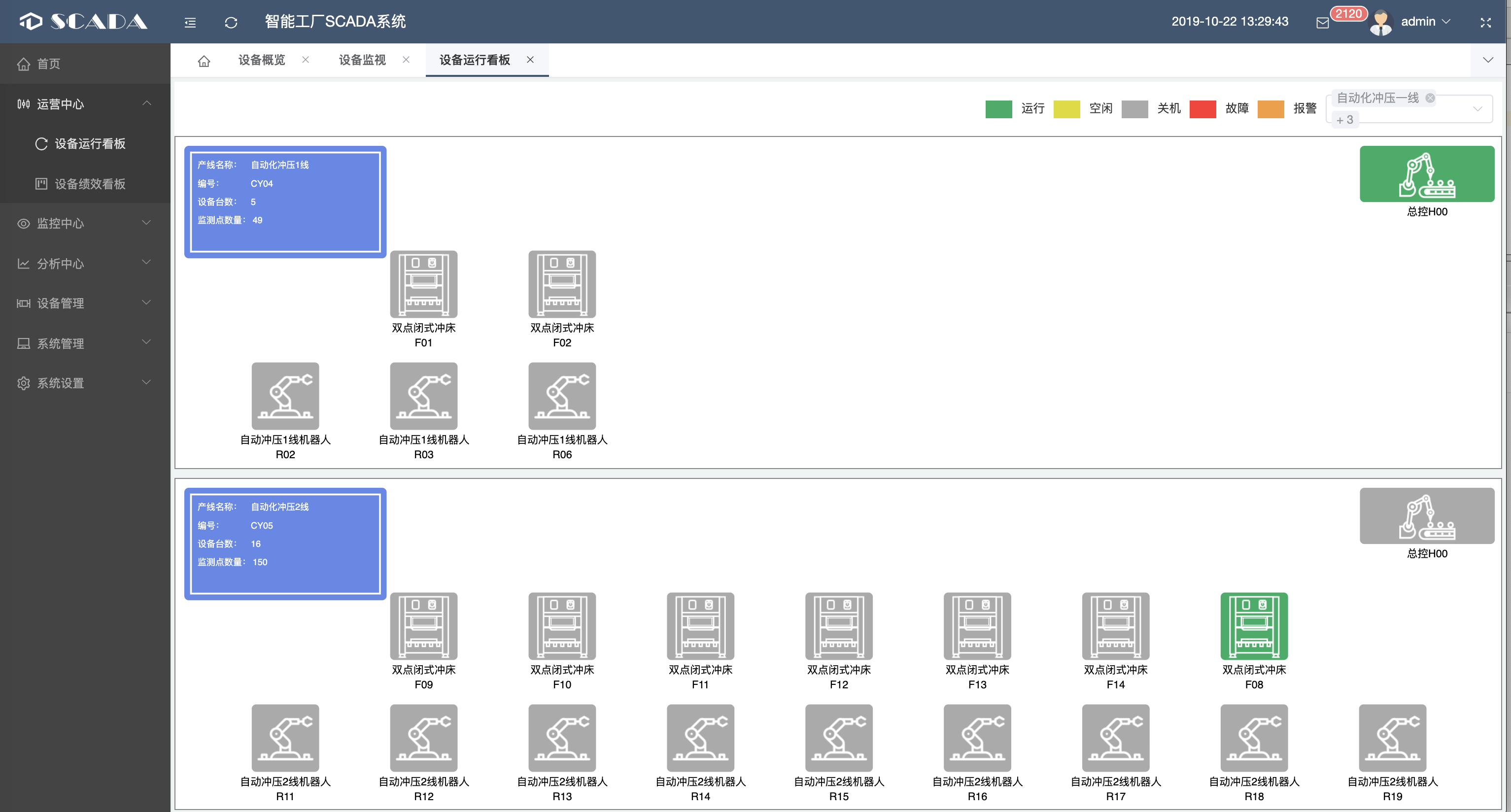Click the home icon tab
This screenshot has width=1511, height=812.
(x=204, y=61)
